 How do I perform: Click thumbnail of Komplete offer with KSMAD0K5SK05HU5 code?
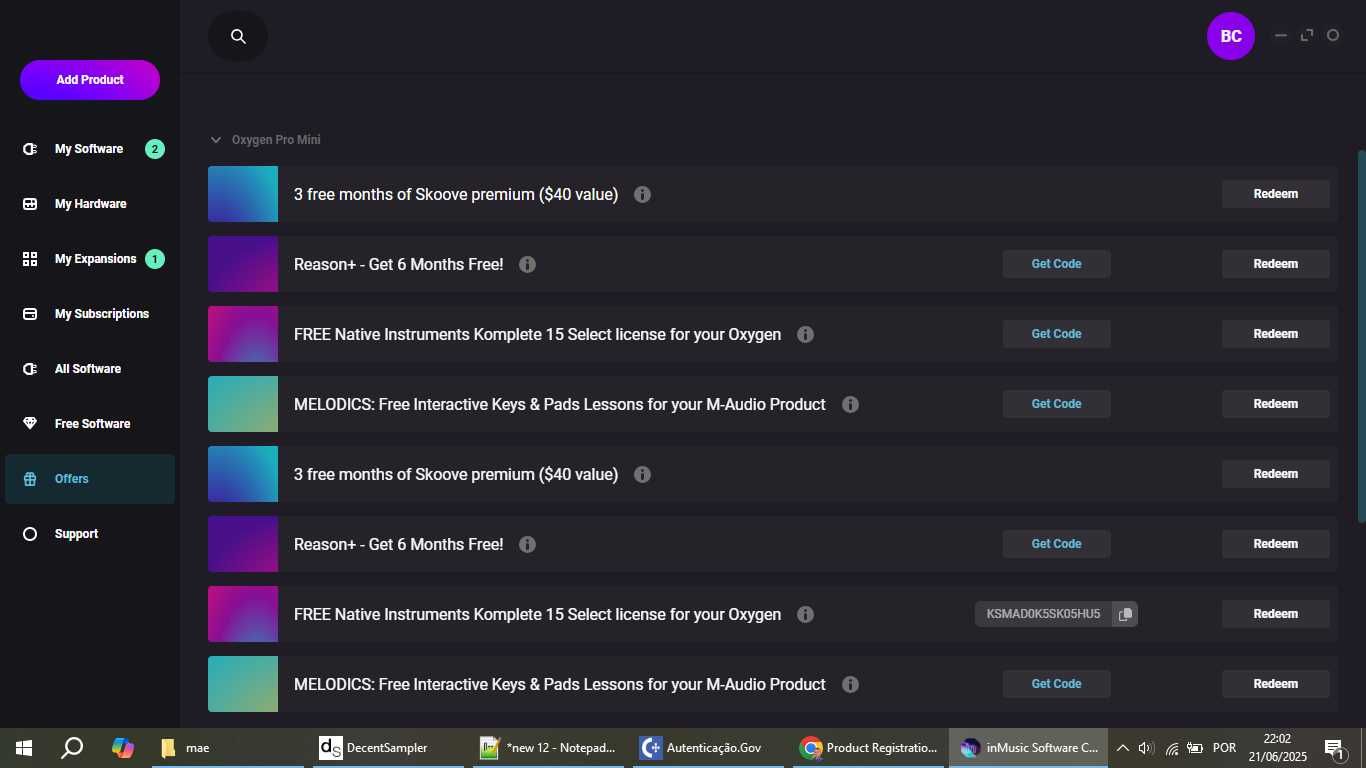(x=243, y=614)
